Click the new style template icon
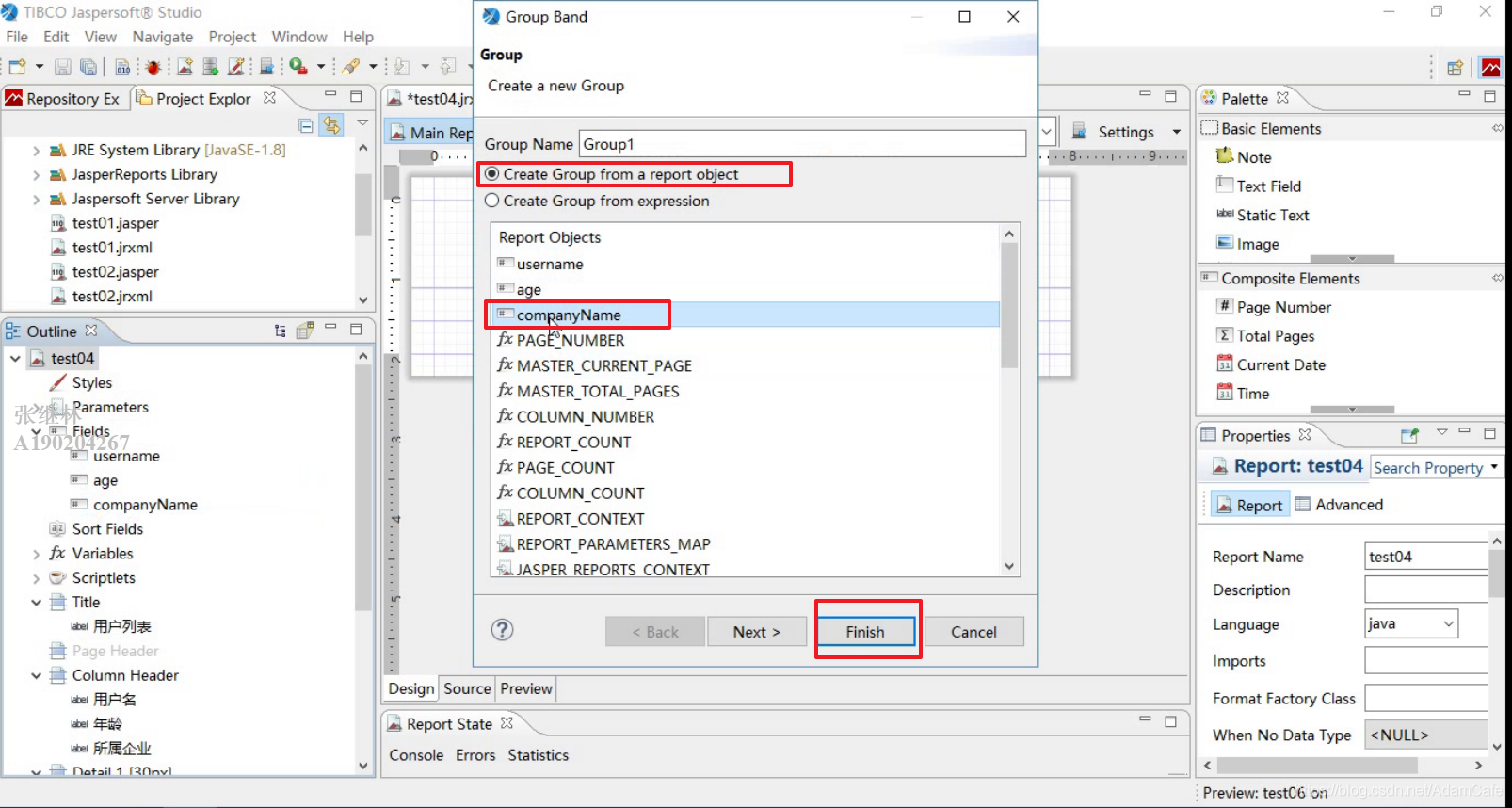This screenshot has height=808, width=1512. 236,67
